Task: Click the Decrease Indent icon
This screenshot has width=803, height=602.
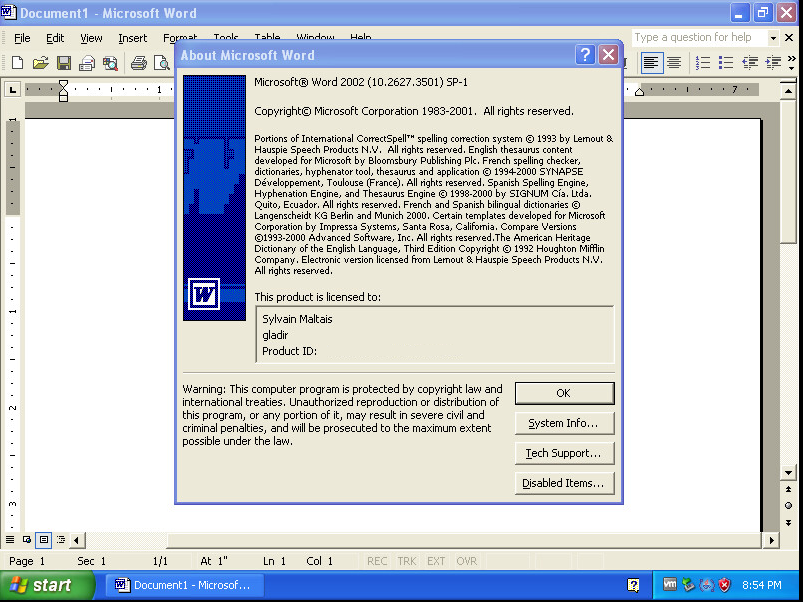Action: 750,63
